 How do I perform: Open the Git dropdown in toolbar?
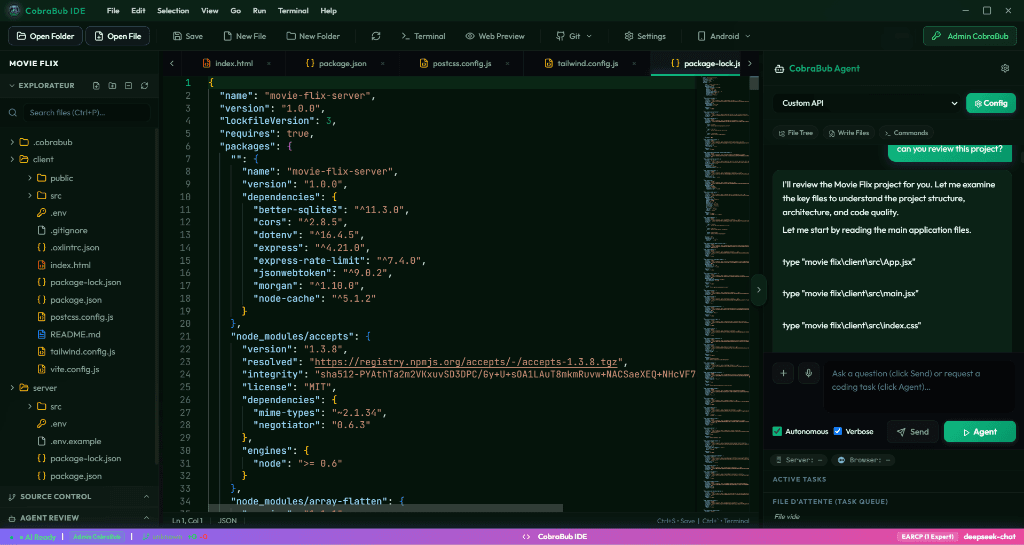click(574, 36)
